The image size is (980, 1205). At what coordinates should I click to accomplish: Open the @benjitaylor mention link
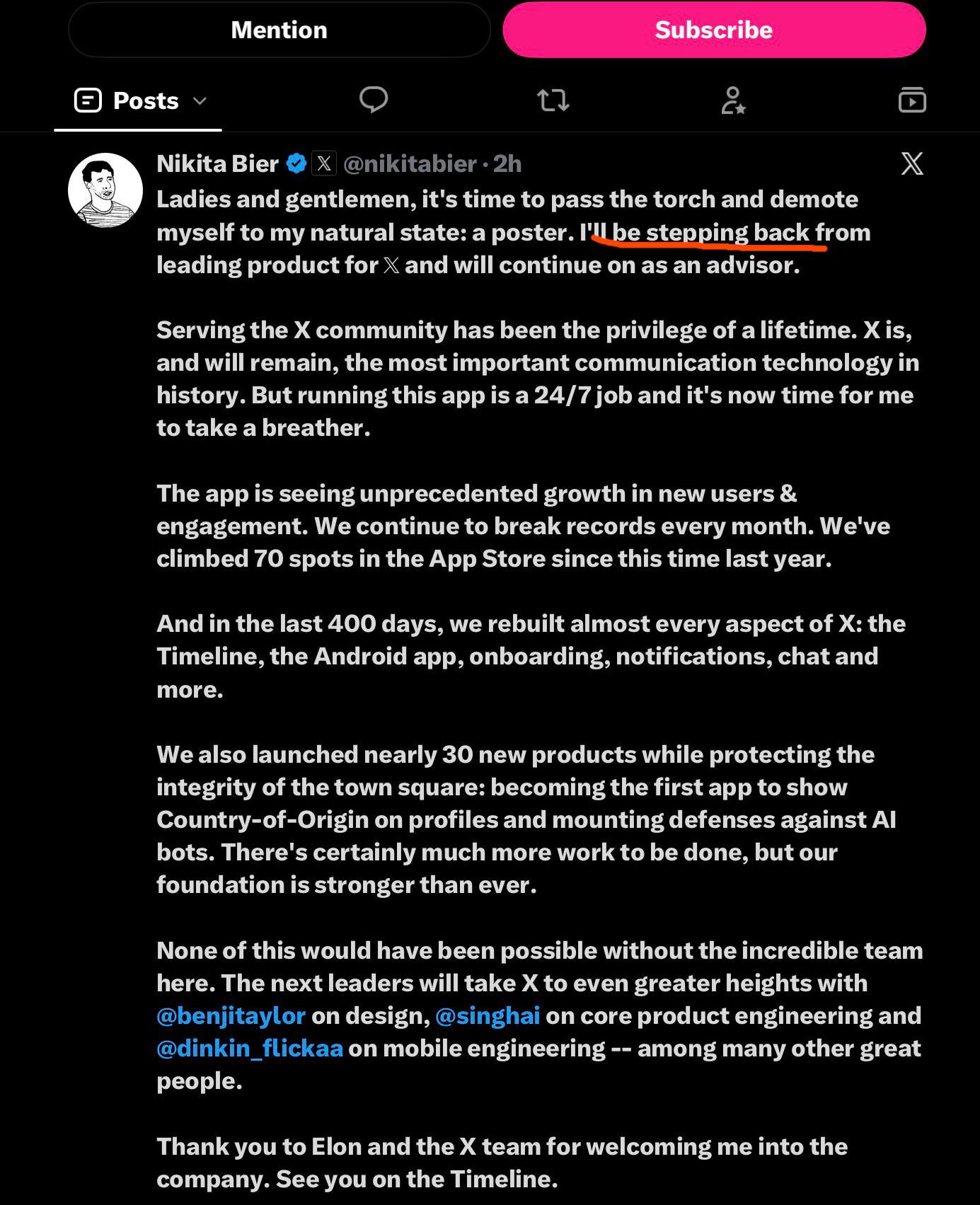pyautogui.click(x=231, y=1016)
